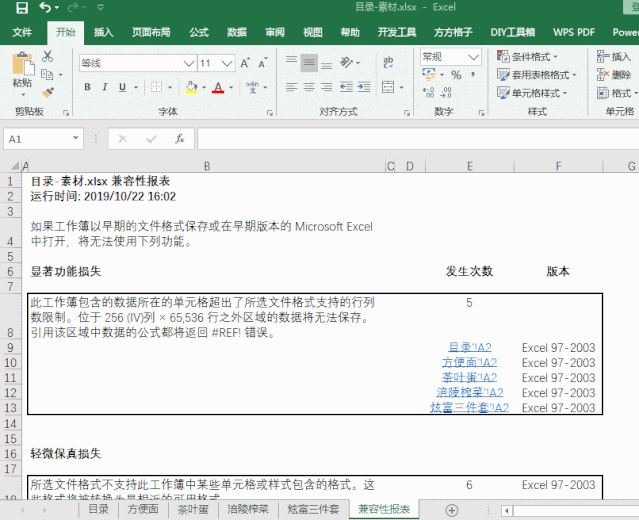The width and height of the screenshot is (639, 520).
Task: Open the number format 常规 dropdown
Action: tap(473, 57)
